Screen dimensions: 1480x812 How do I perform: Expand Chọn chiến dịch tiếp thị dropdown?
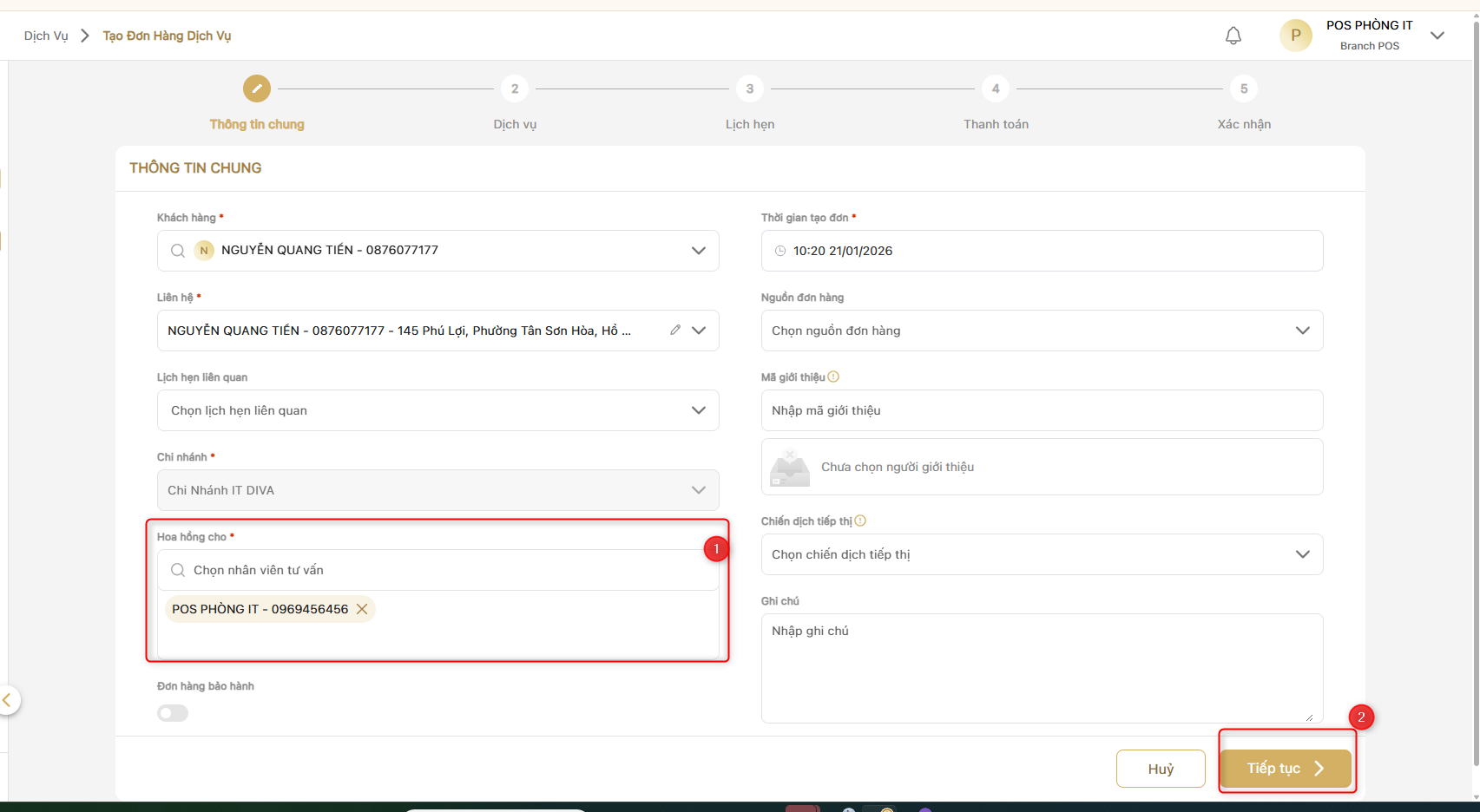click(x=1302, y=554)
